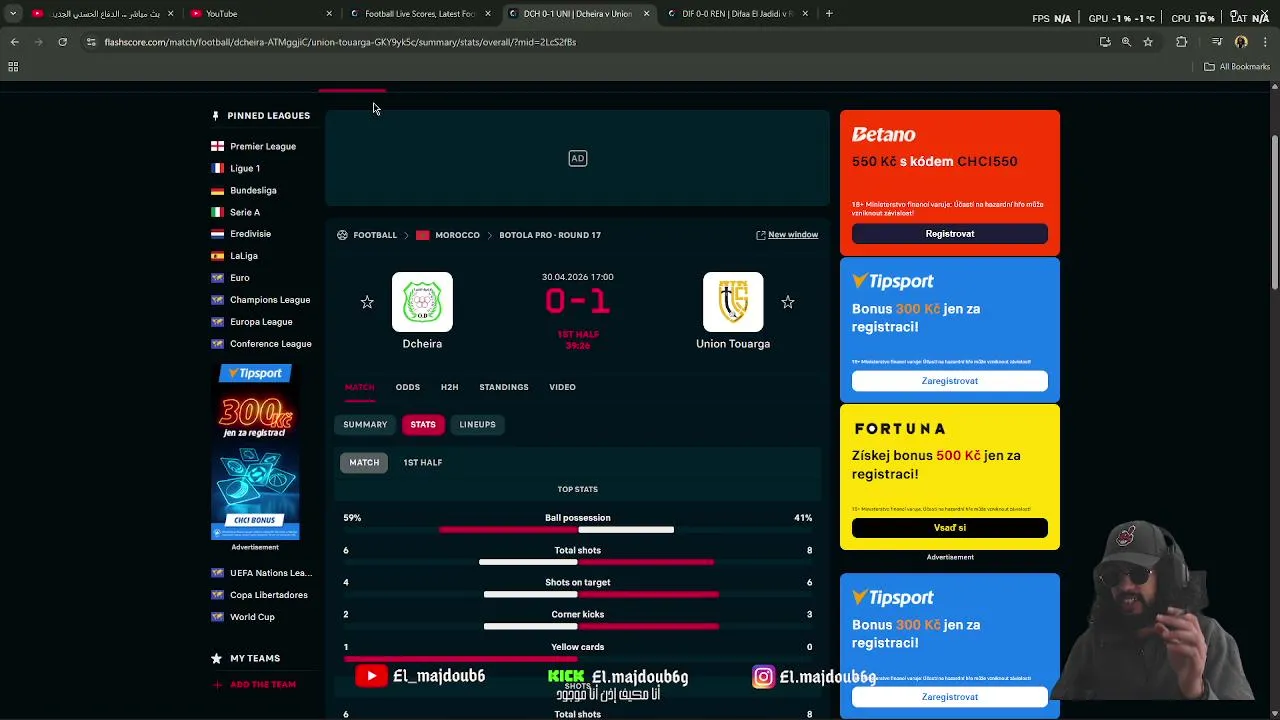Select the ODDS tab
1280x720 pixels.
coord(407,387)
